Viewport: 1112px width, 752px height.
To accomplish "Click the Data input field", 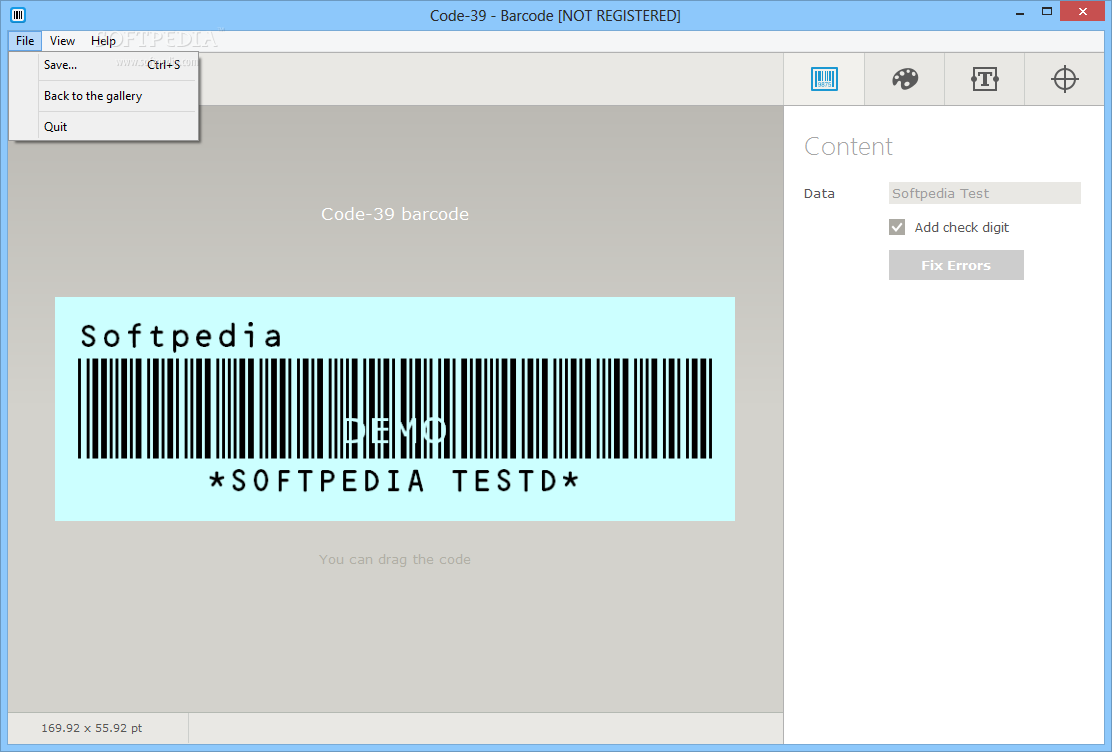I will (984, 193).
